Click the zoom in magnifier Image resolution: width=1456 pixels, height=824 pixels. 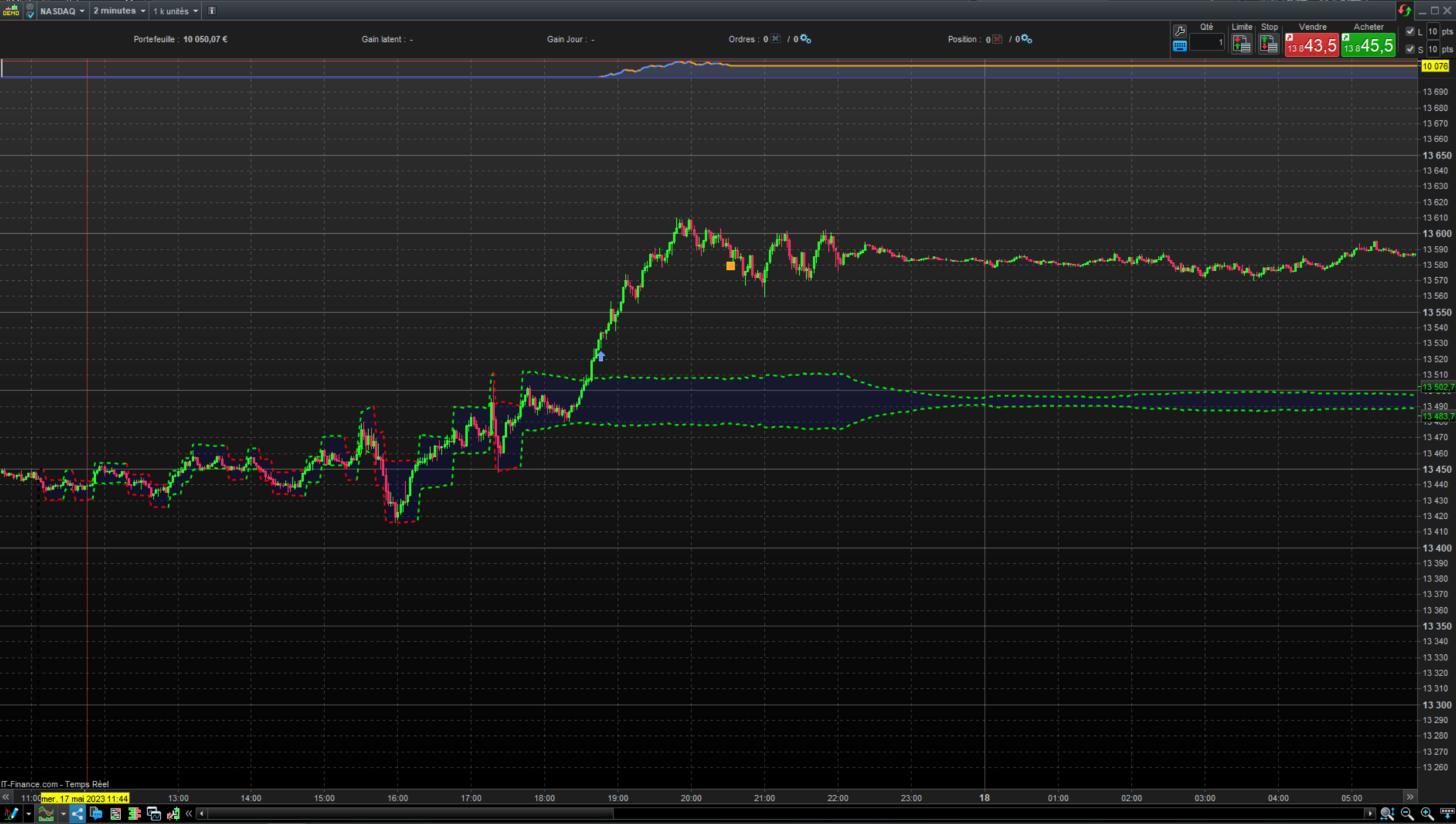[1427, 814]
